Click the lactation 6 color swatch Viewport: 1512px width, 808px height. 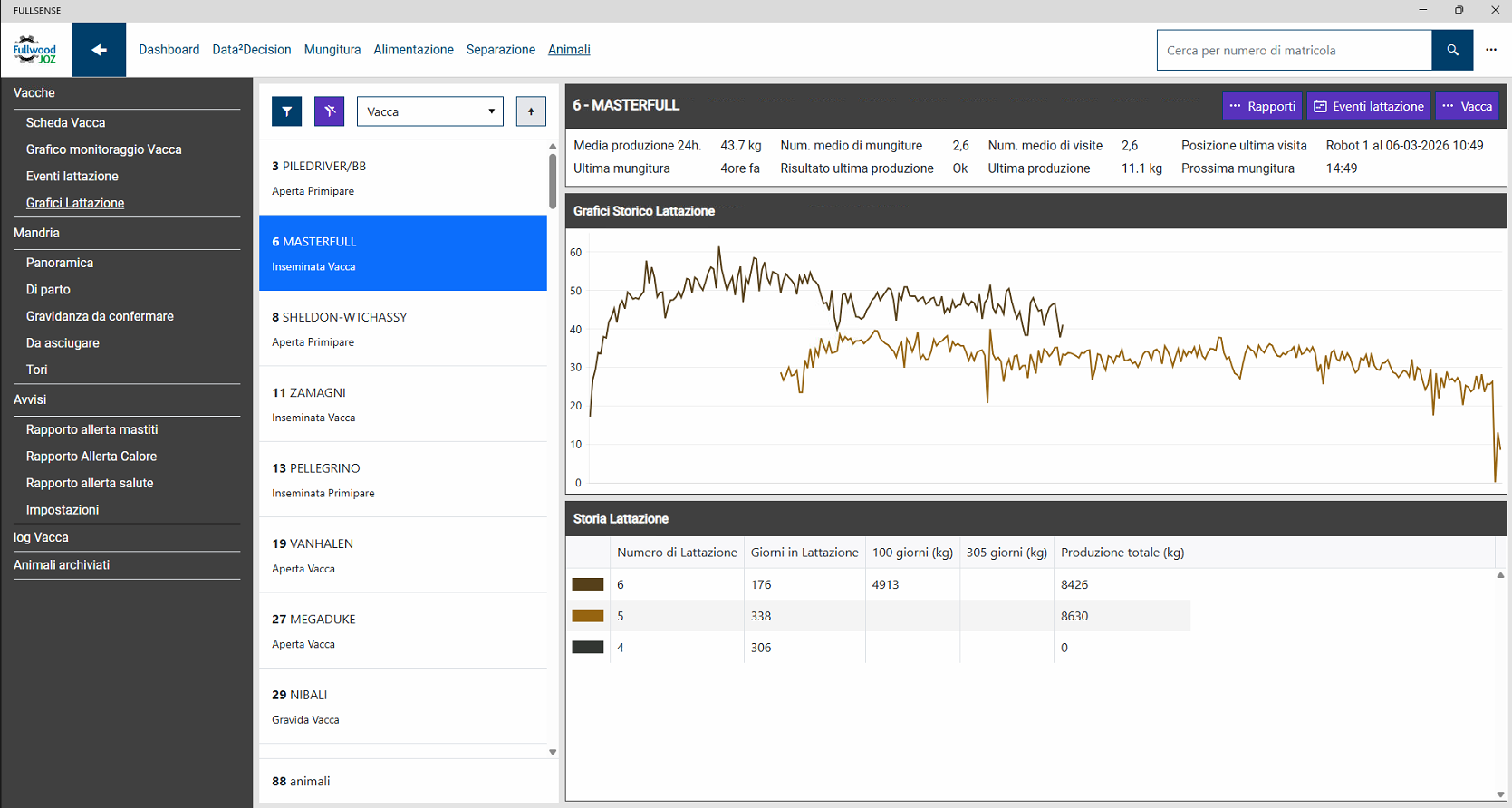click(x=588, y=584)
